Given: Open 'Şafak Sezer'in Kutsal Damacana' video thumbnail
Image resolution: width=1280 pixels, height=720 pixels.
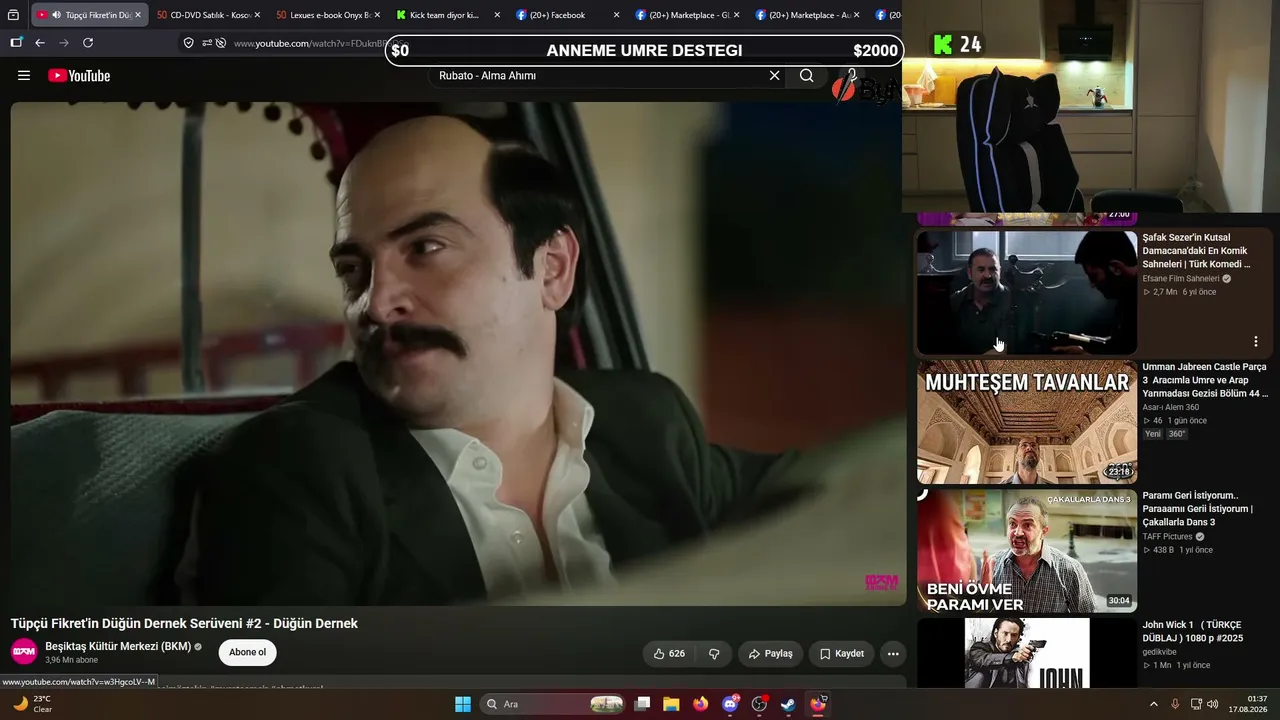Looking at the screenshot, I should pyautogui.click(x=1027, y=293).
